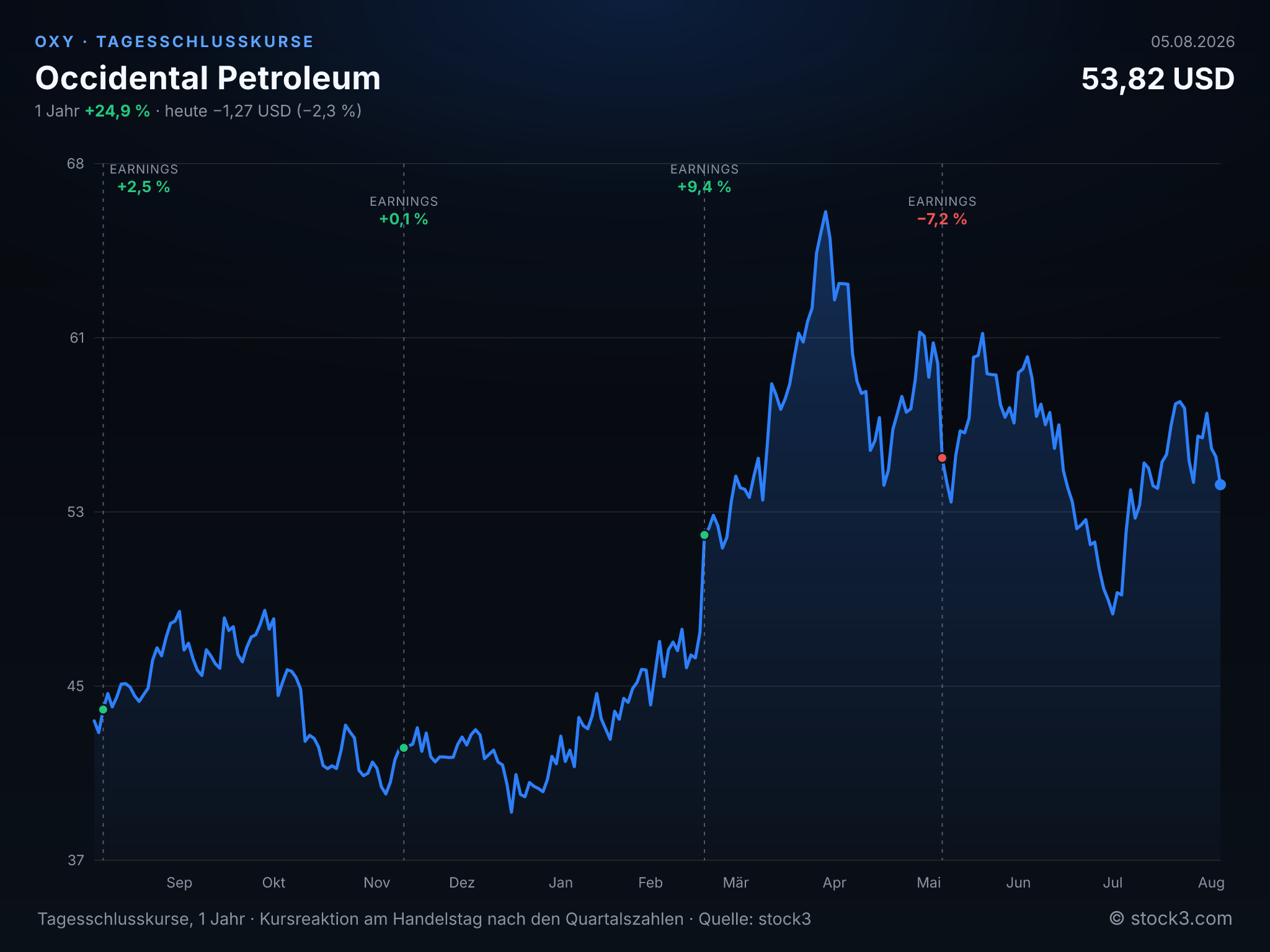This screenshot has height=952, width=1270.
Task: Click the Apr x-axis label
Action: [835, 883]
